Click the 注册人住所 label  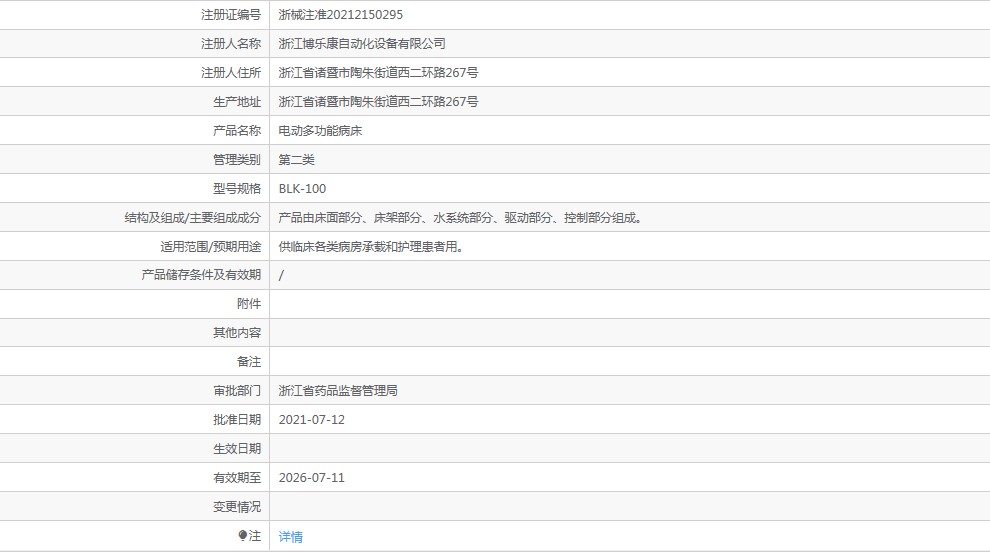coord(230,73)
